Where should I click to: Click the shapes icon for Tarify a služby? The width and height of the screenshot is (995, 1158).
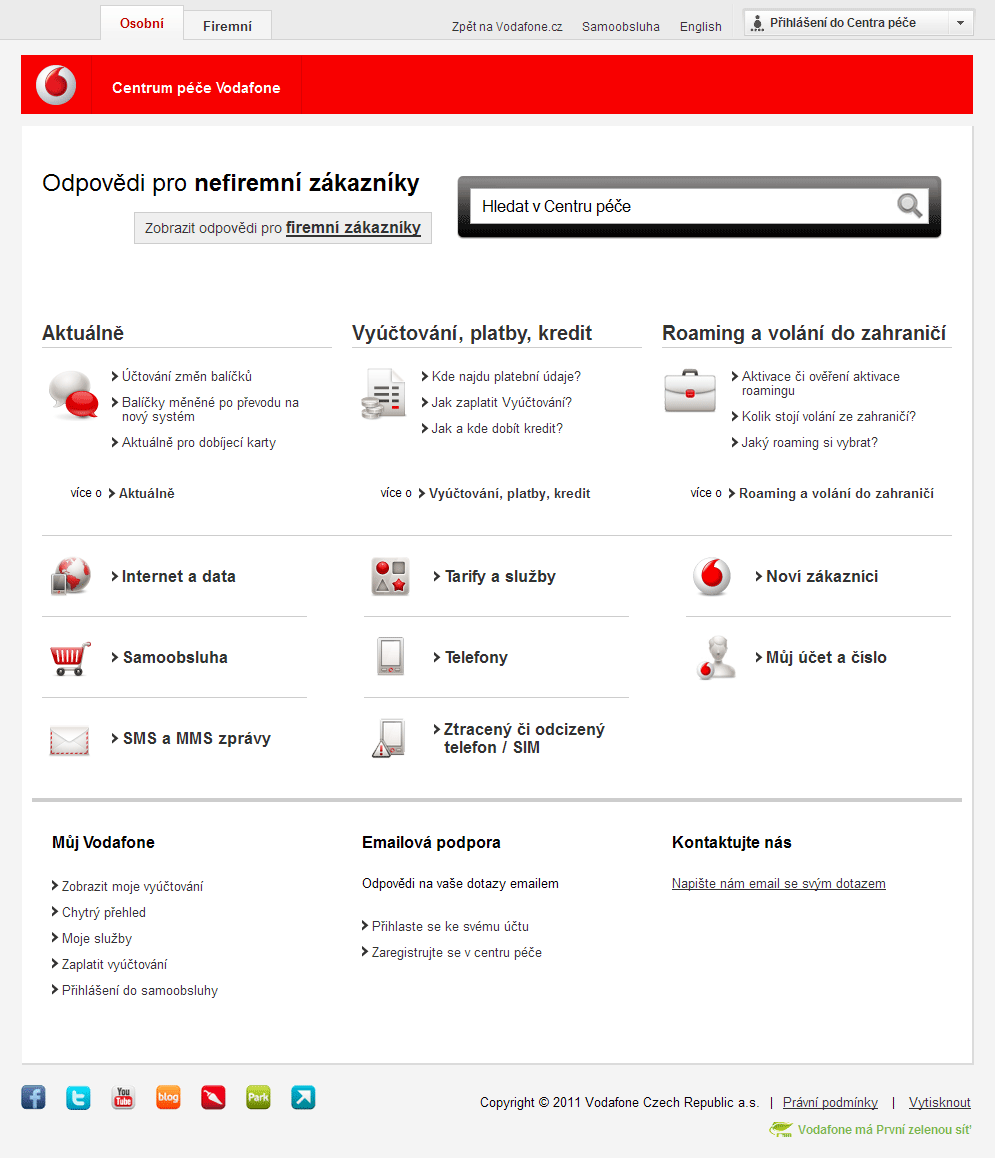point(390,577)
